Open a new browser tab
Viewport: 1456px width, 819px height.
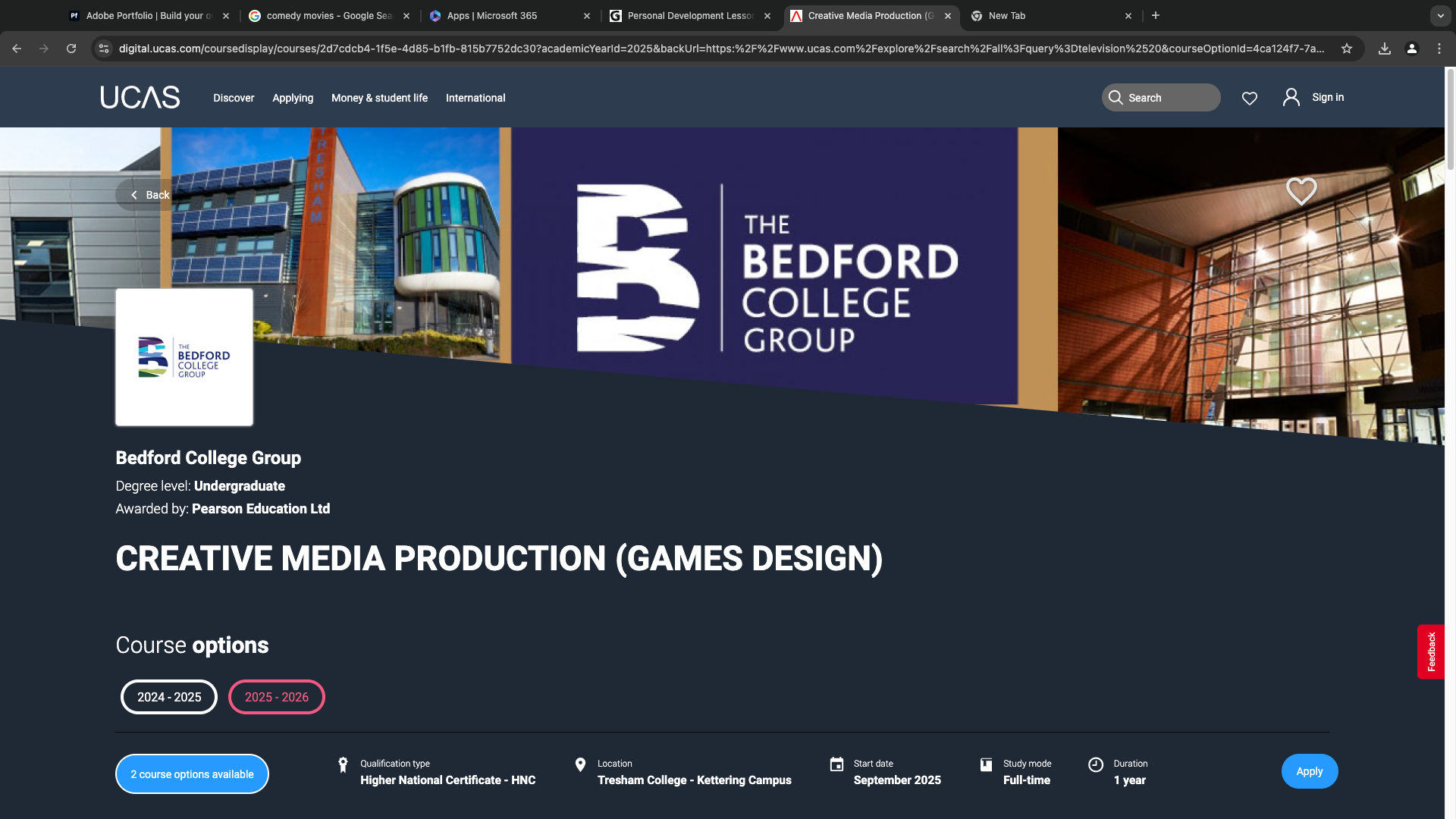click(1156, 15)
